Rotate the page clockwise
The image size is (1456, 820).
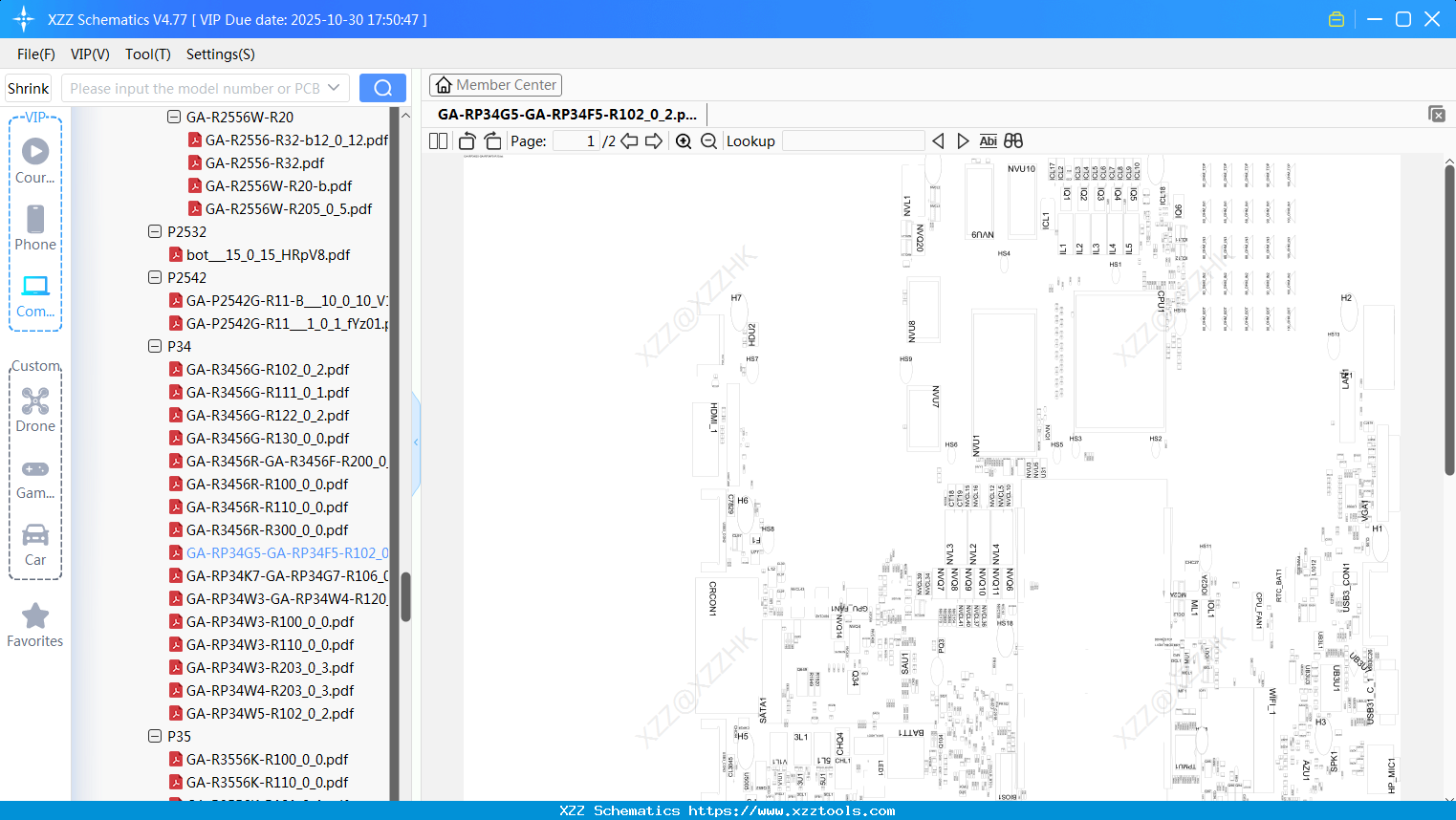[492, 141]
